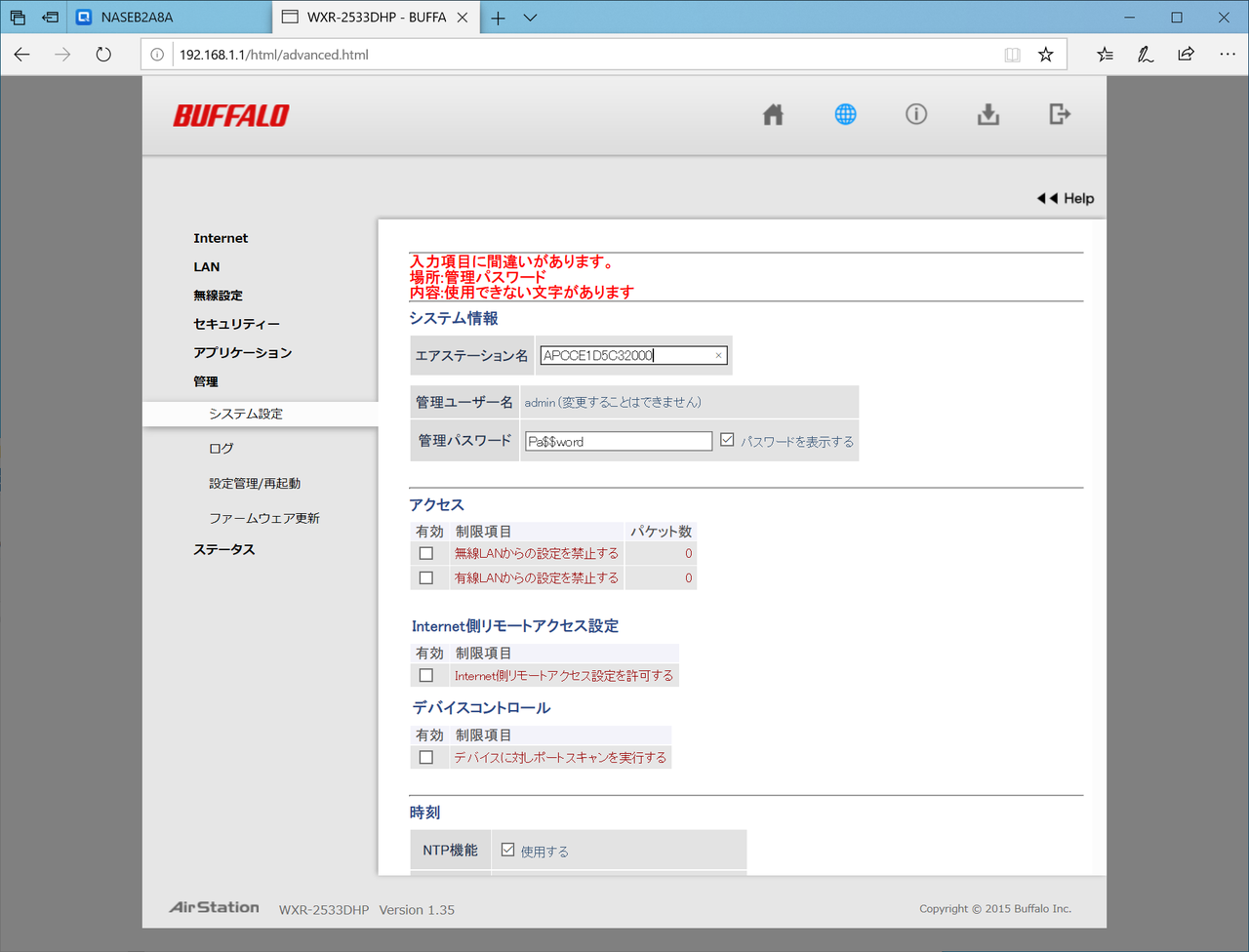Screen dimensions: 1249x952
Task: Go back with browser back arrow
Action: pyautogui.click(x=22, y=55)
